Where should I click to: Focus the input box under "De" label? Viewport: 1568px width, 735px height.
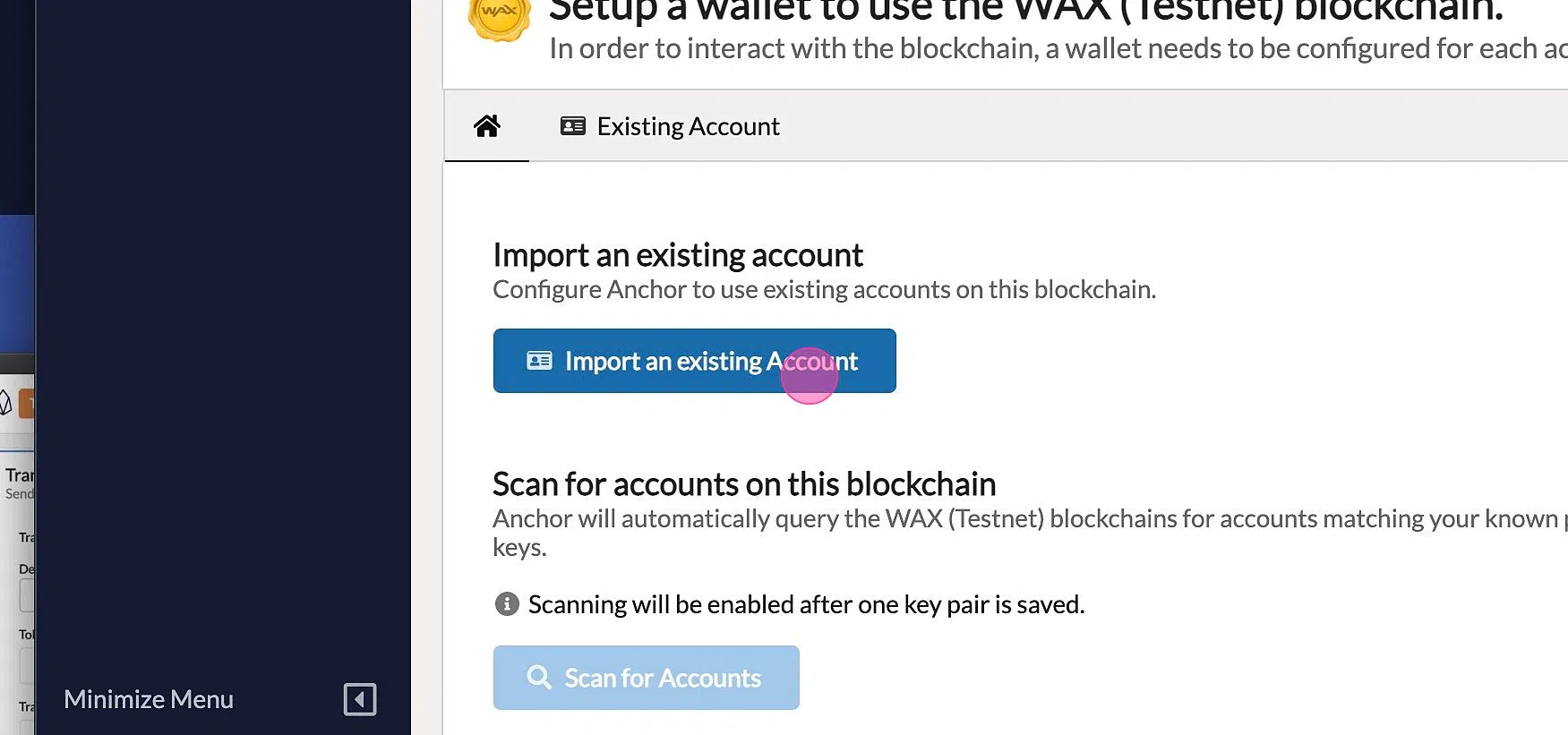point(27,595)
